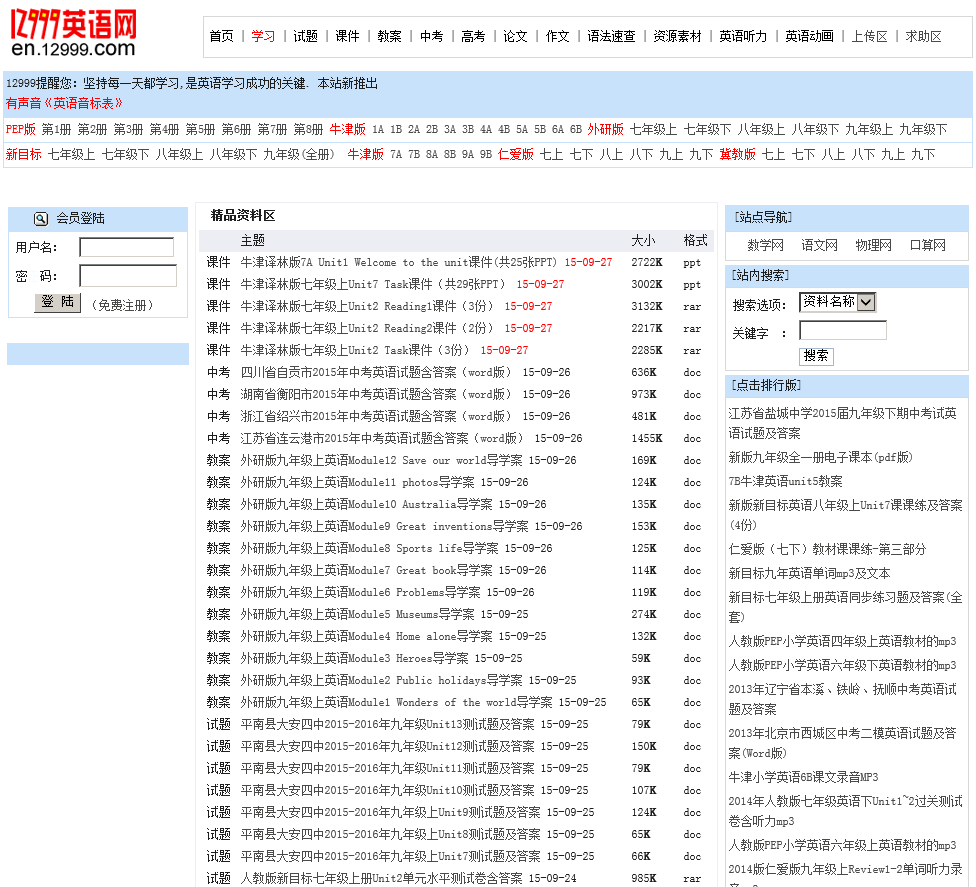Open the 免费注册 registration link
This screenshot has height=887, width=976.
tap(122, 305)
